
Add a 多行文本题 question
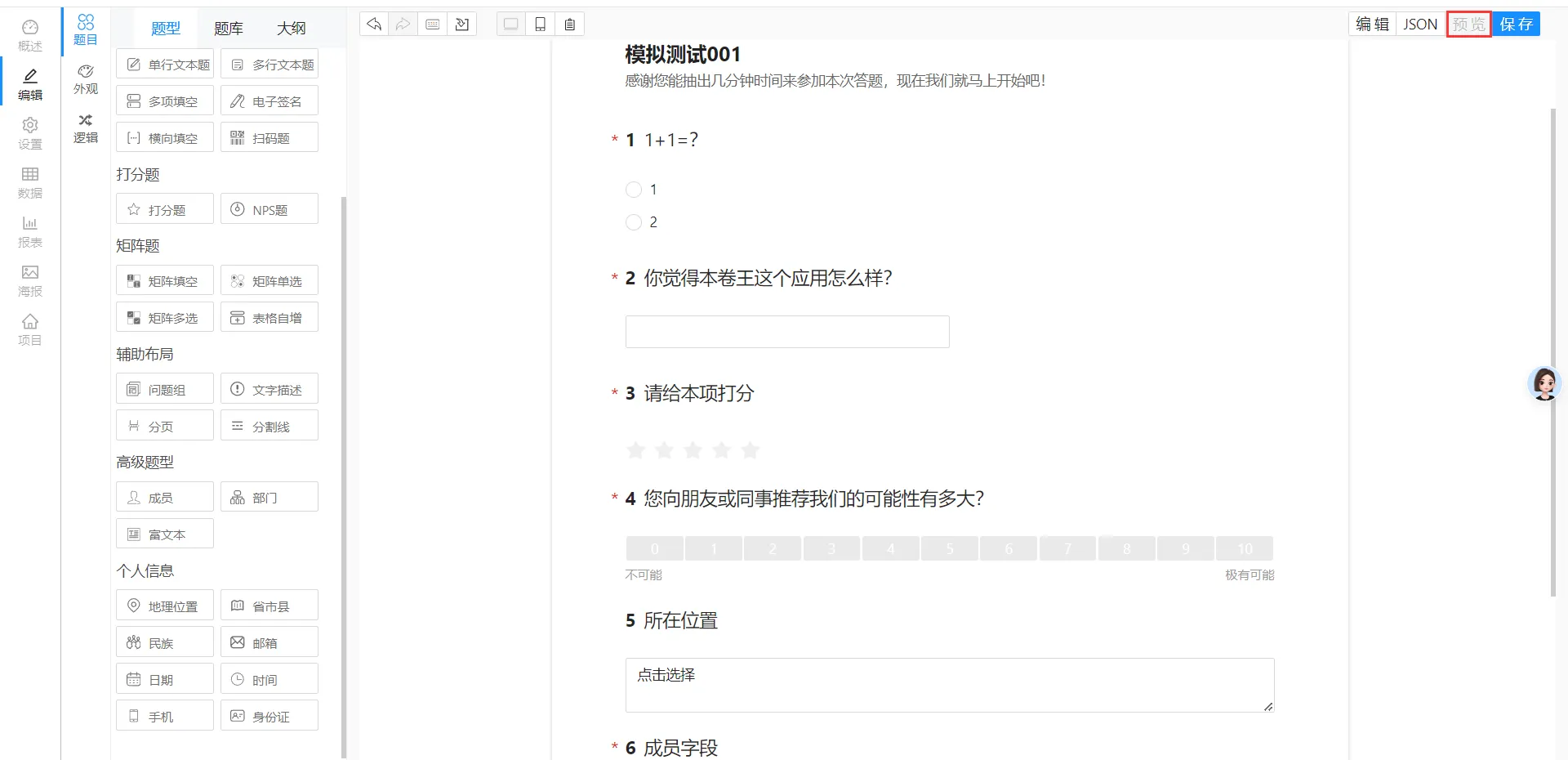269,65
